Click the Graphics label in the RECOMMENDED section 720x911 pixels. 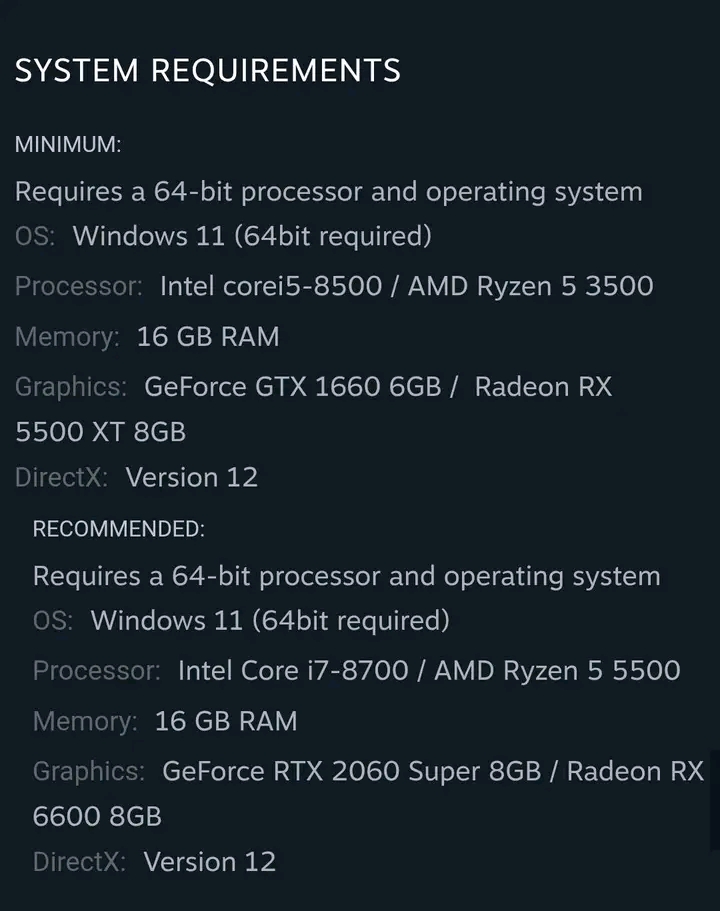89,771
